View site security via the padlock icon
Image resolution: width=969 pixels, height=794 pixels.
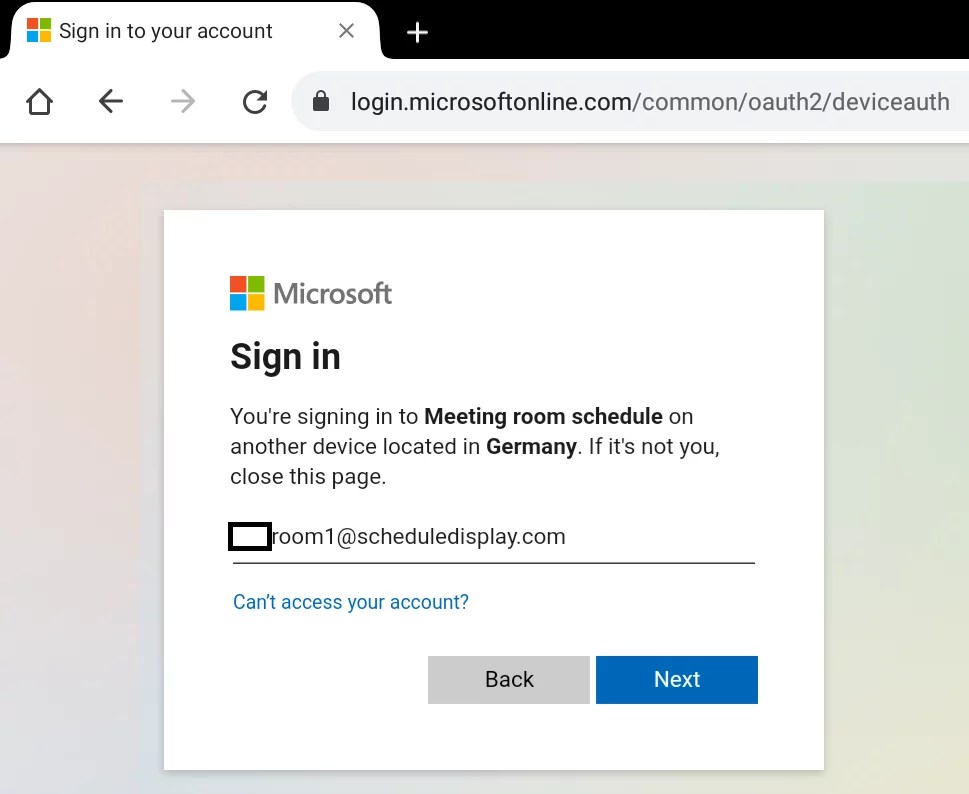(320, 101)
